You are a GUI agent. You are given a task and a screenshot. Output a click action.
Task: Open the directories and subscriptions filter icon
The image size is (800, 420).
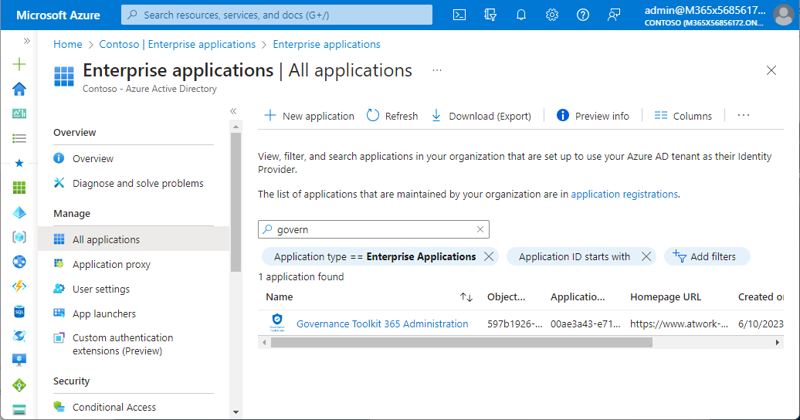tap(490, 15)
